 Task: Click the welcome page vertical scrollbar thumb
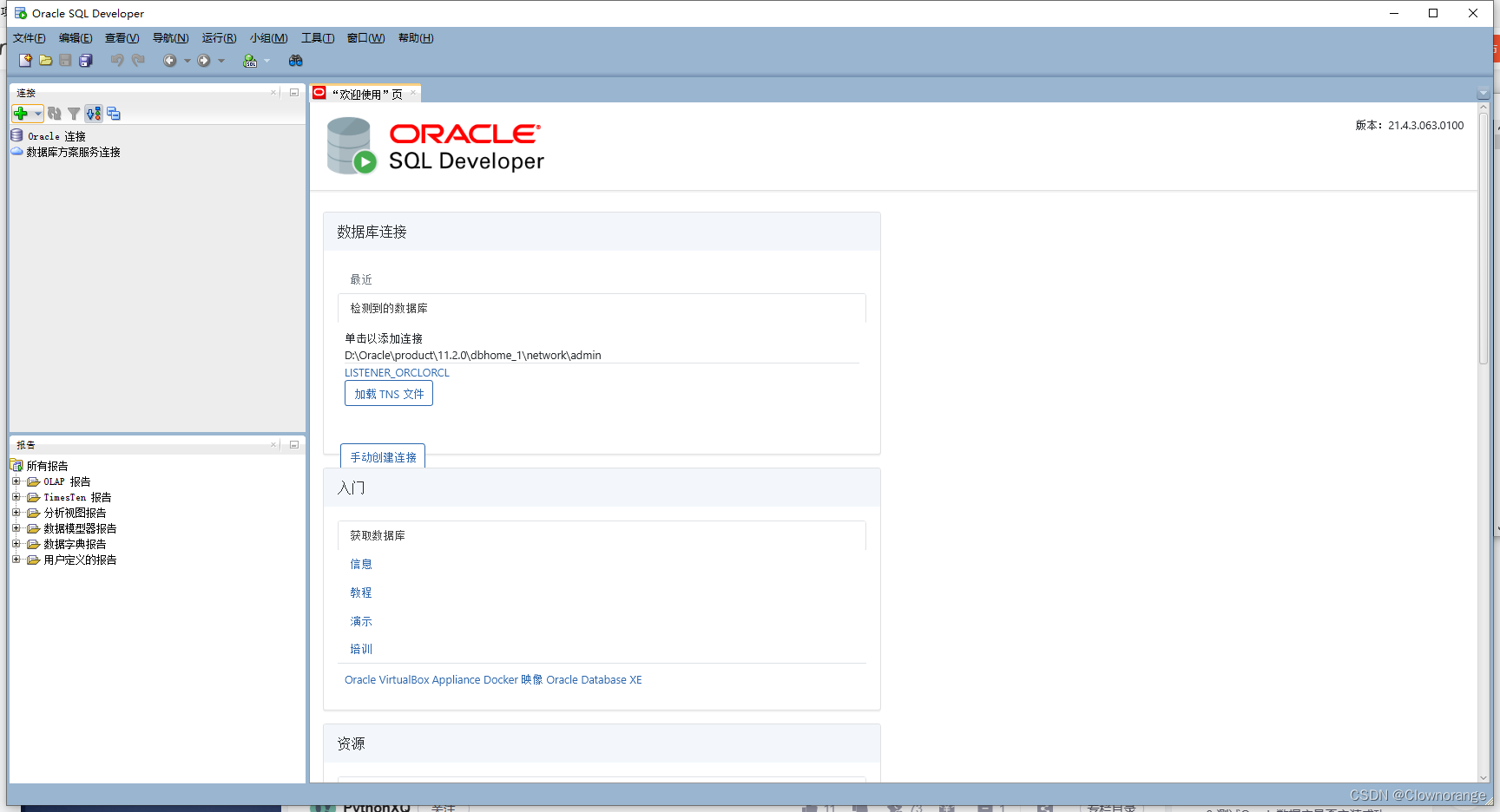(x=1484, y=239)
